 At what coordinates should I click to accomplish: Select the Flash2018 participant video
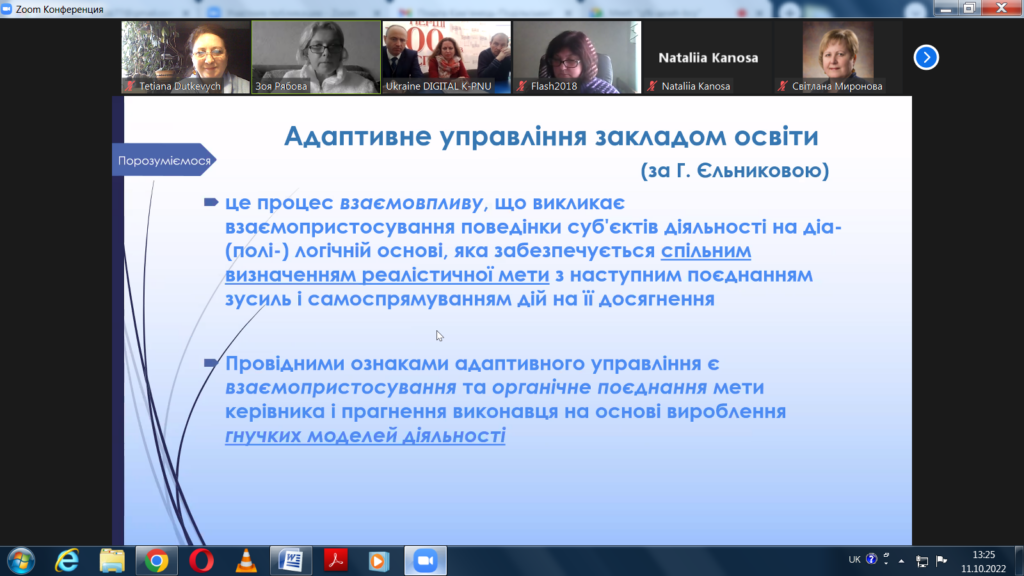coord(576,57)
